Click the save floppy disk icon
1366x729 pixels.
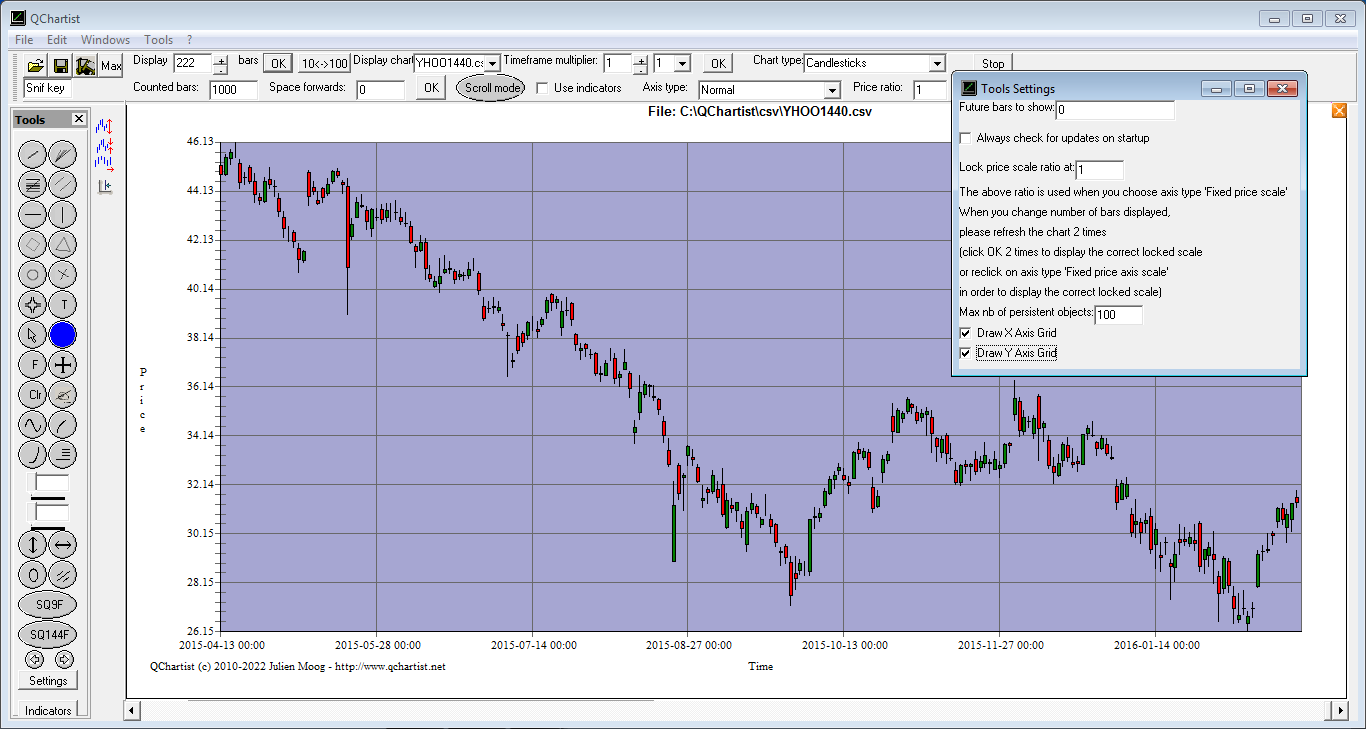[61, 65]
